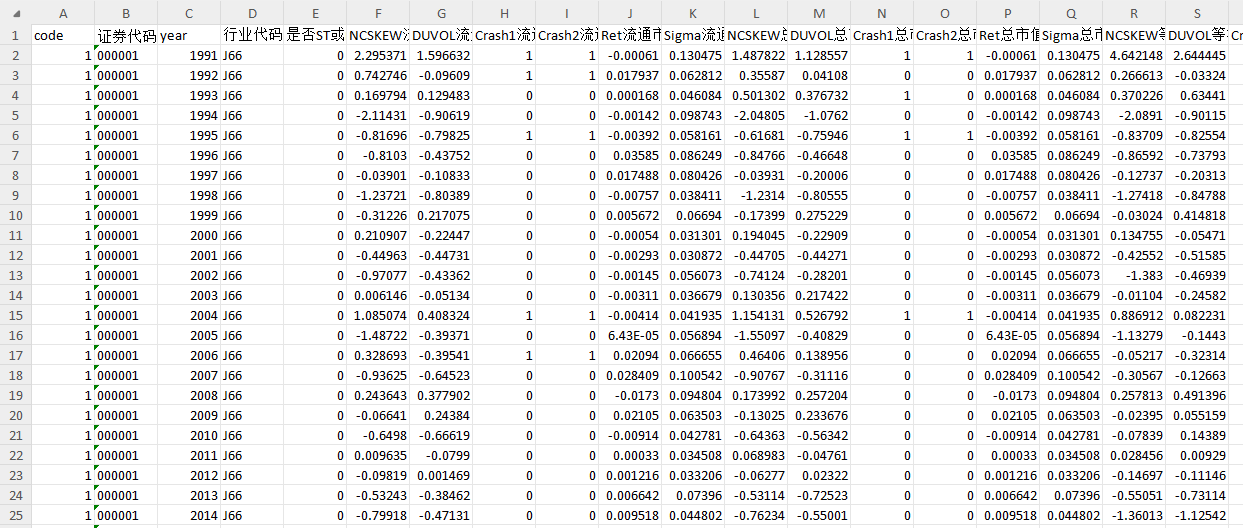This screenshot has width=1243, height=528.
Task: Click the 'Ret总市值' header cell in column P
Action: coord(1008,35)
